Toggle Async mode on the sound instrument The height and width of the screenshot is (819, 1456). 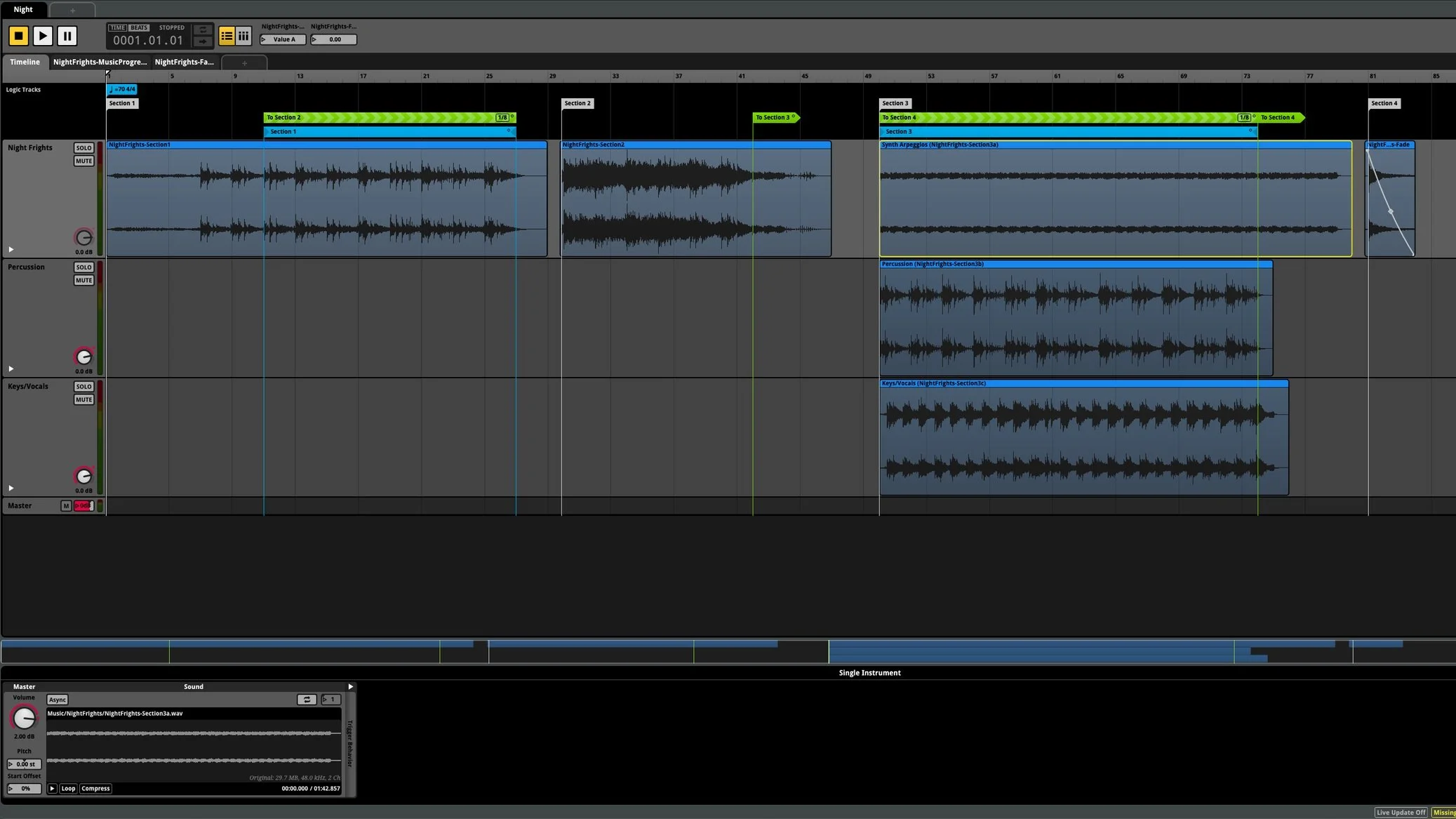pos(58,700)
